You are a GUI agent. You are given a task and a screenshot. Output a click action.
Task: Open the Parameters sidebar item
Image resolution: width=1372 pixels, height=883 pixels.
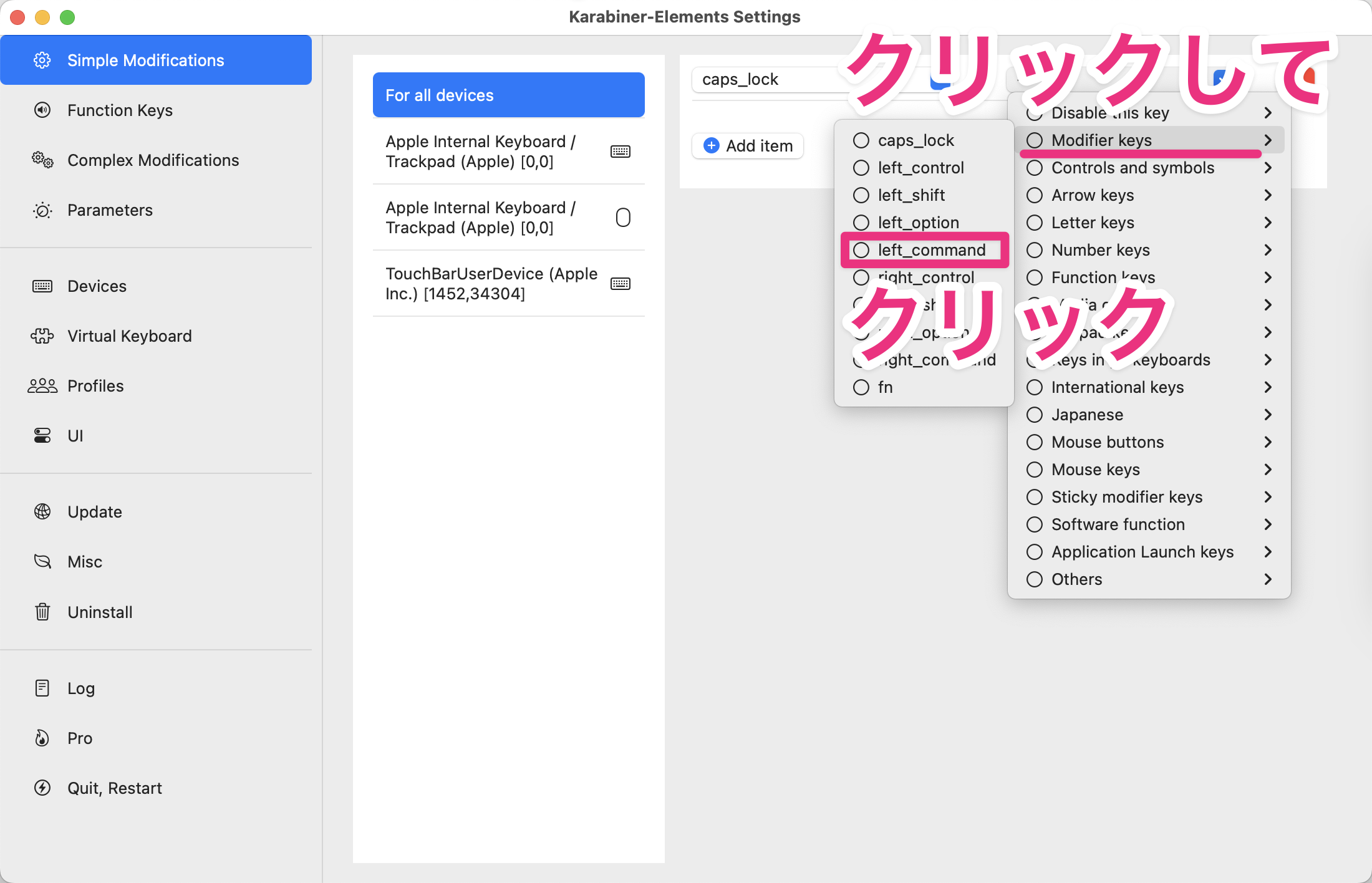[x=110, y=210]
